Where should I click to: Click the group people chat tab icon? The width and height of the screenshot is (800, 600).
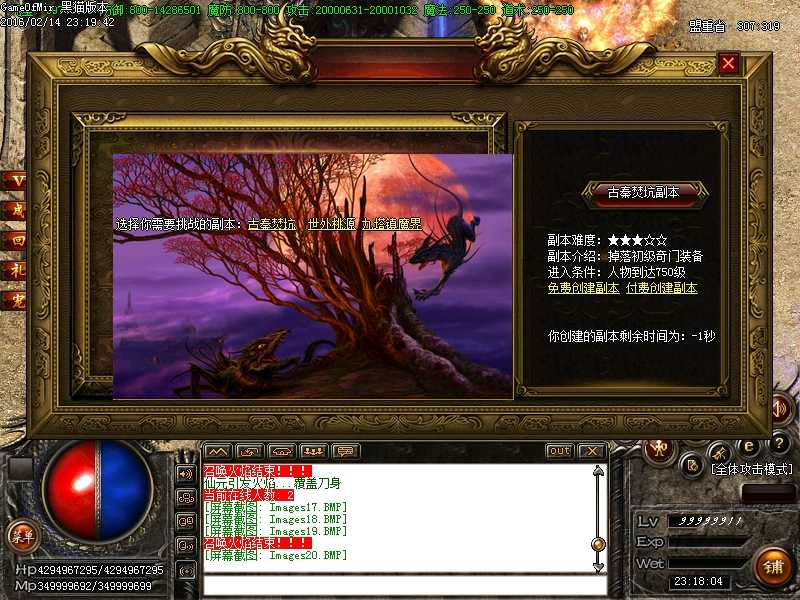click(313, 452)
